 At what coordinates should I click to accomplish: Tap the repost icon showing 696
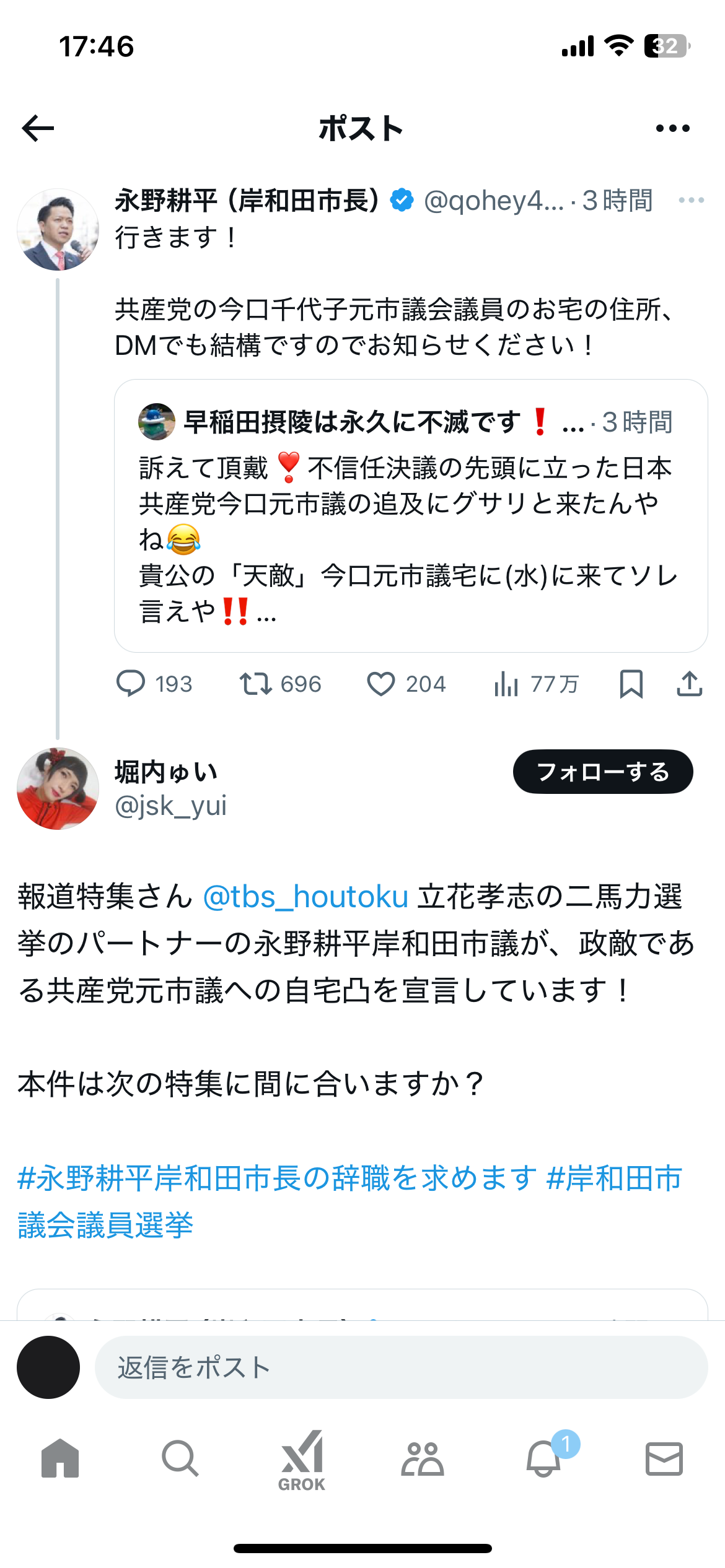(x=255, y=684)
